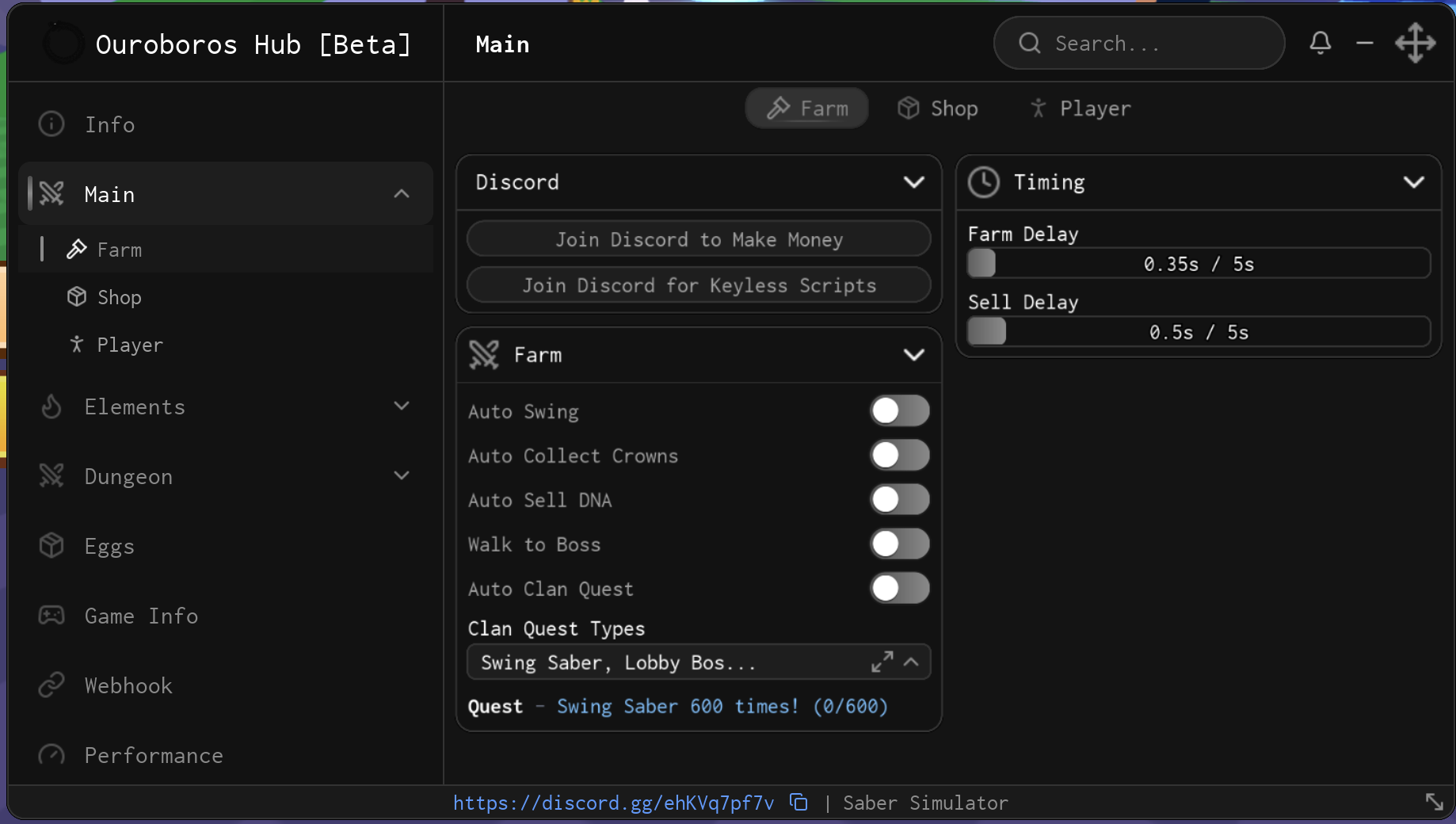Collapse the Discord panel
The image size is (1456, 824).
tap(913, 182)
